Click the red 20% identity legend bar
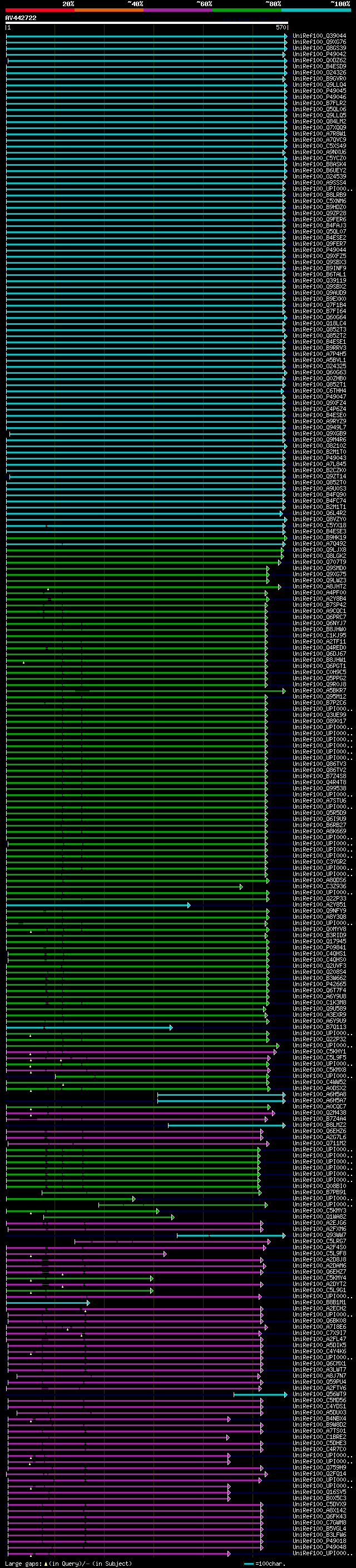Image resolution: width=356 pixels, height=1568 pixels. tap(40, 10)
